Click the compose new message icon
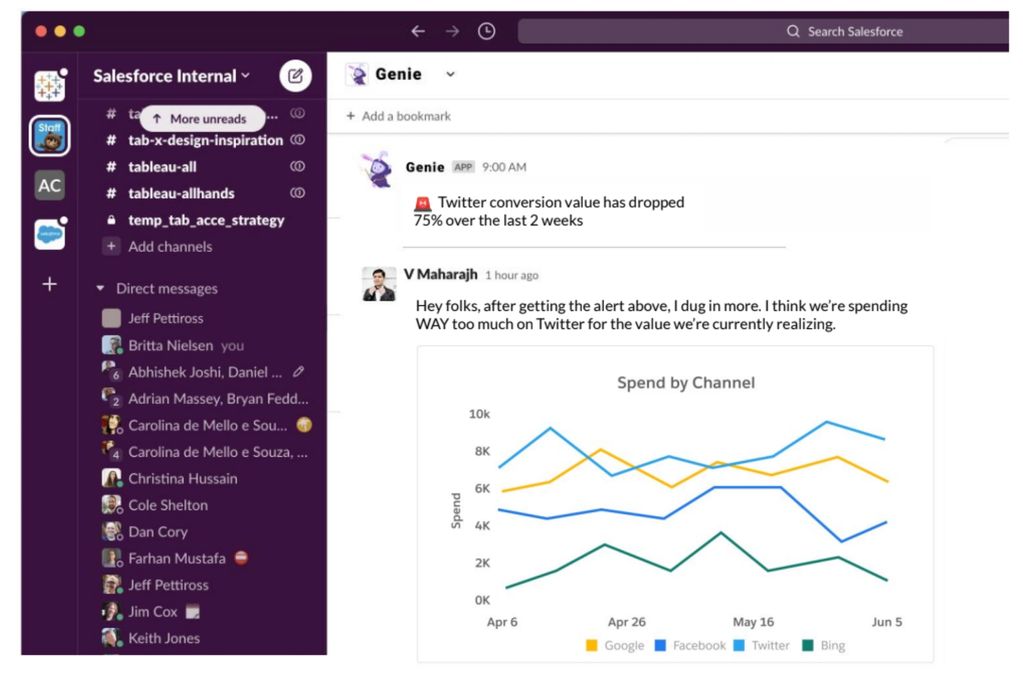This screenshot has width=1023, height=679. pyautogui.click(x=295, y=75)
